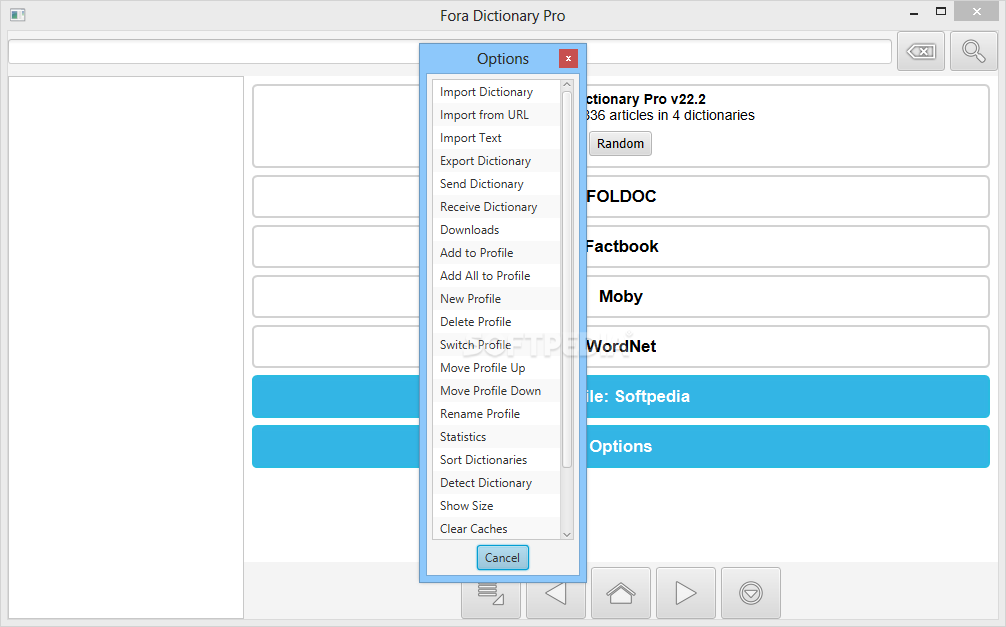The height and width of the screenshot is (627, 1006).
Task: Click the scroll down arrow in Options list
Action: (x=567, y=534)
